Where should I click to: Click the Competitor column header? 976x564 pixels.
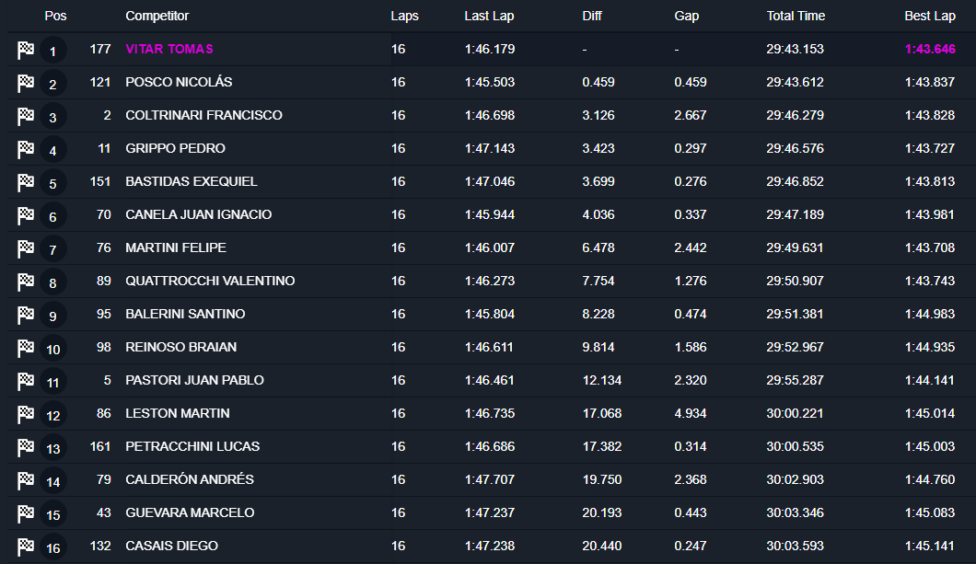click(x=157, y=16)
